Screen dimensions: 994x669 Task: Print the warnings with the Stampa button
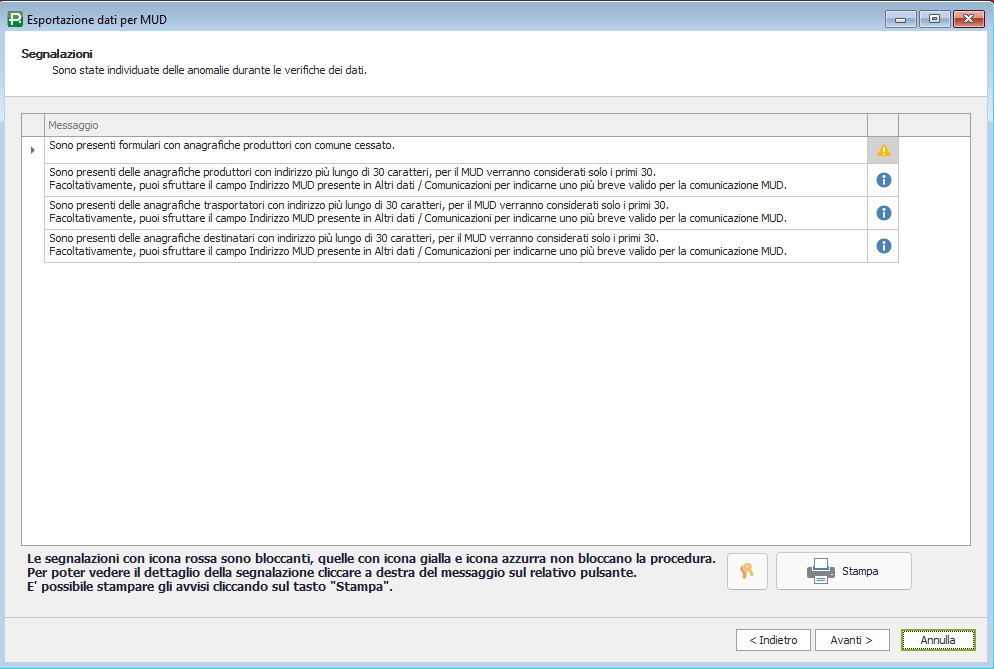coord(843,571)
